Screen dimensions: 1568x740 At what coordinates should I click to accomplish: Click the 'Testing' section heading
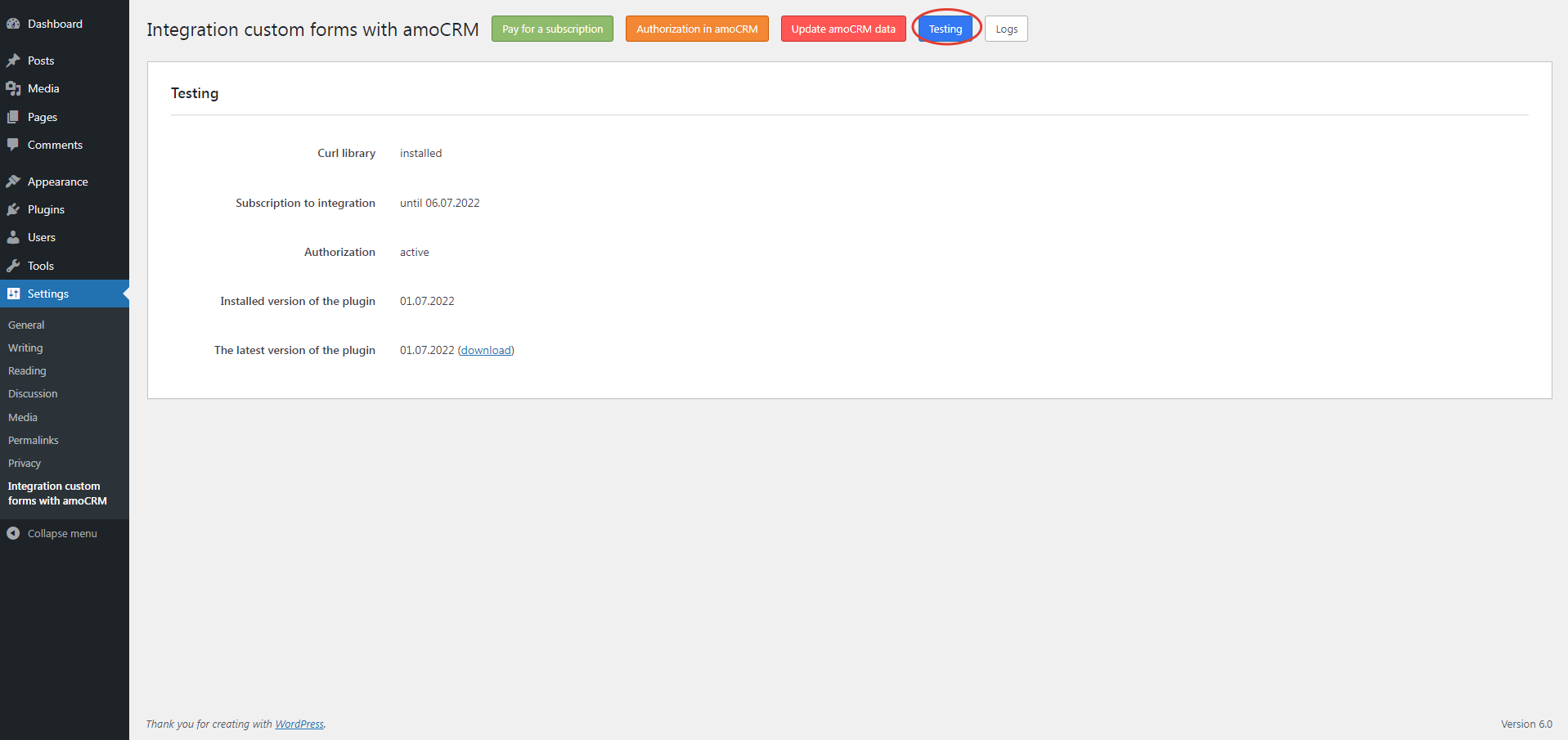[195, 93]
